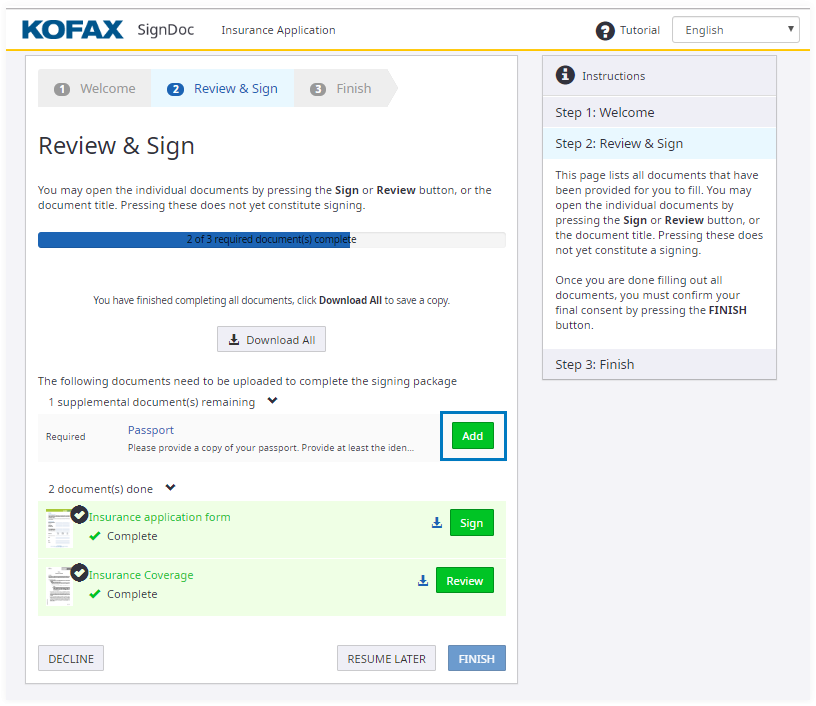Click the Instructions info icon
This screenshot has width=816, height=706.
click(x=566, y=75)
